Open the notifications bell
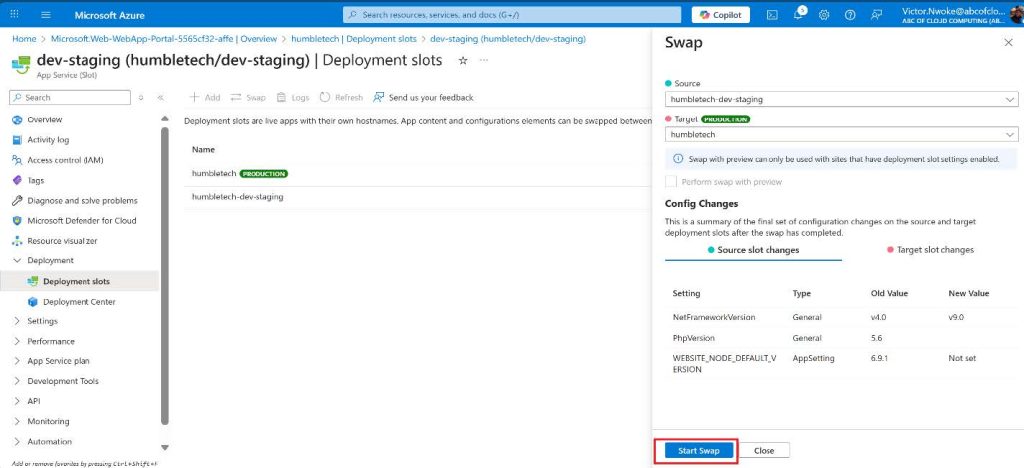This screenshot has width=1024, height=468. point(798,14)
